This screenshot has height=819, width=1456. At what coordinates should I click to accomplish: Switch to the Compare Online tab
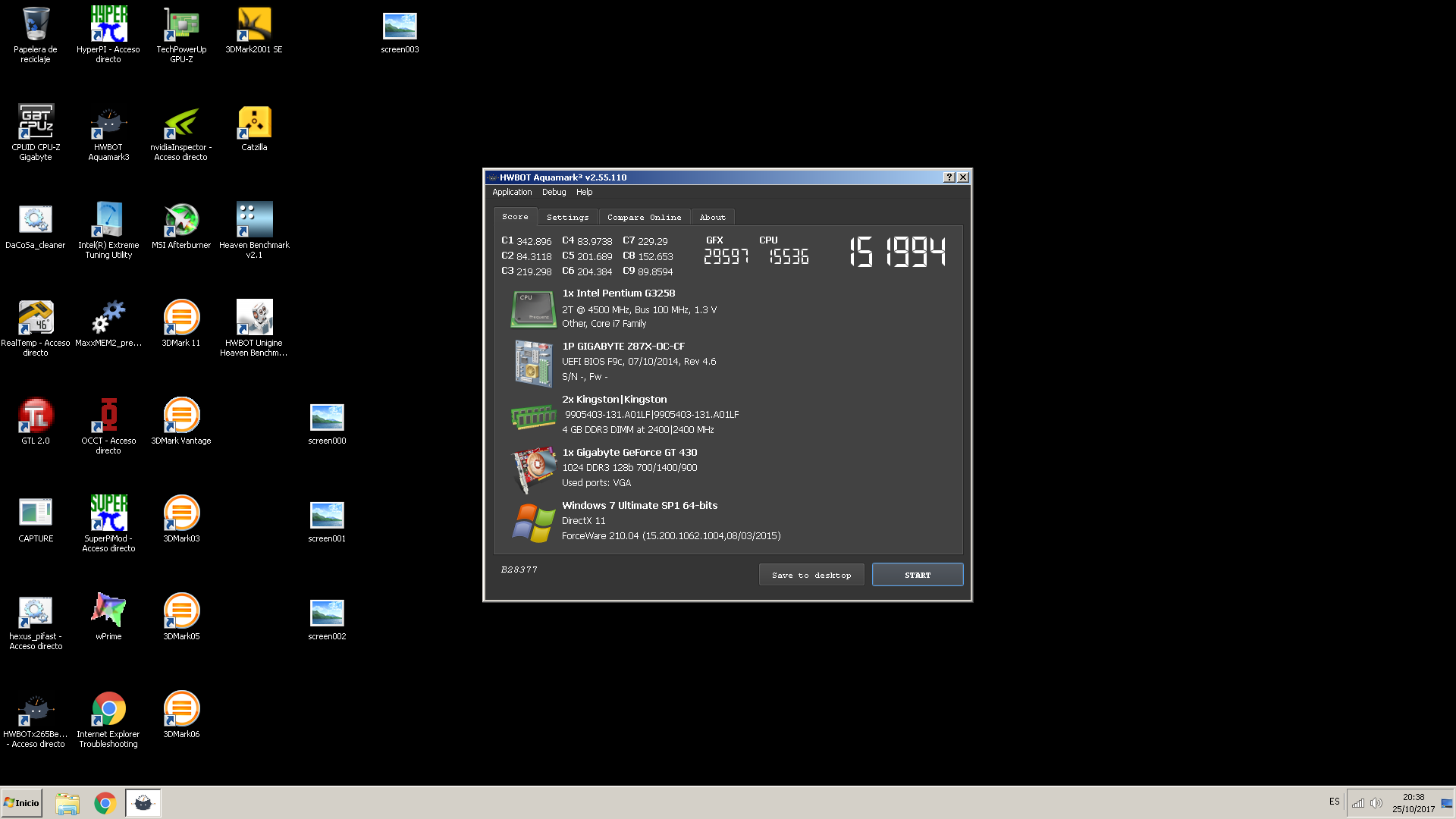point(644,218)
